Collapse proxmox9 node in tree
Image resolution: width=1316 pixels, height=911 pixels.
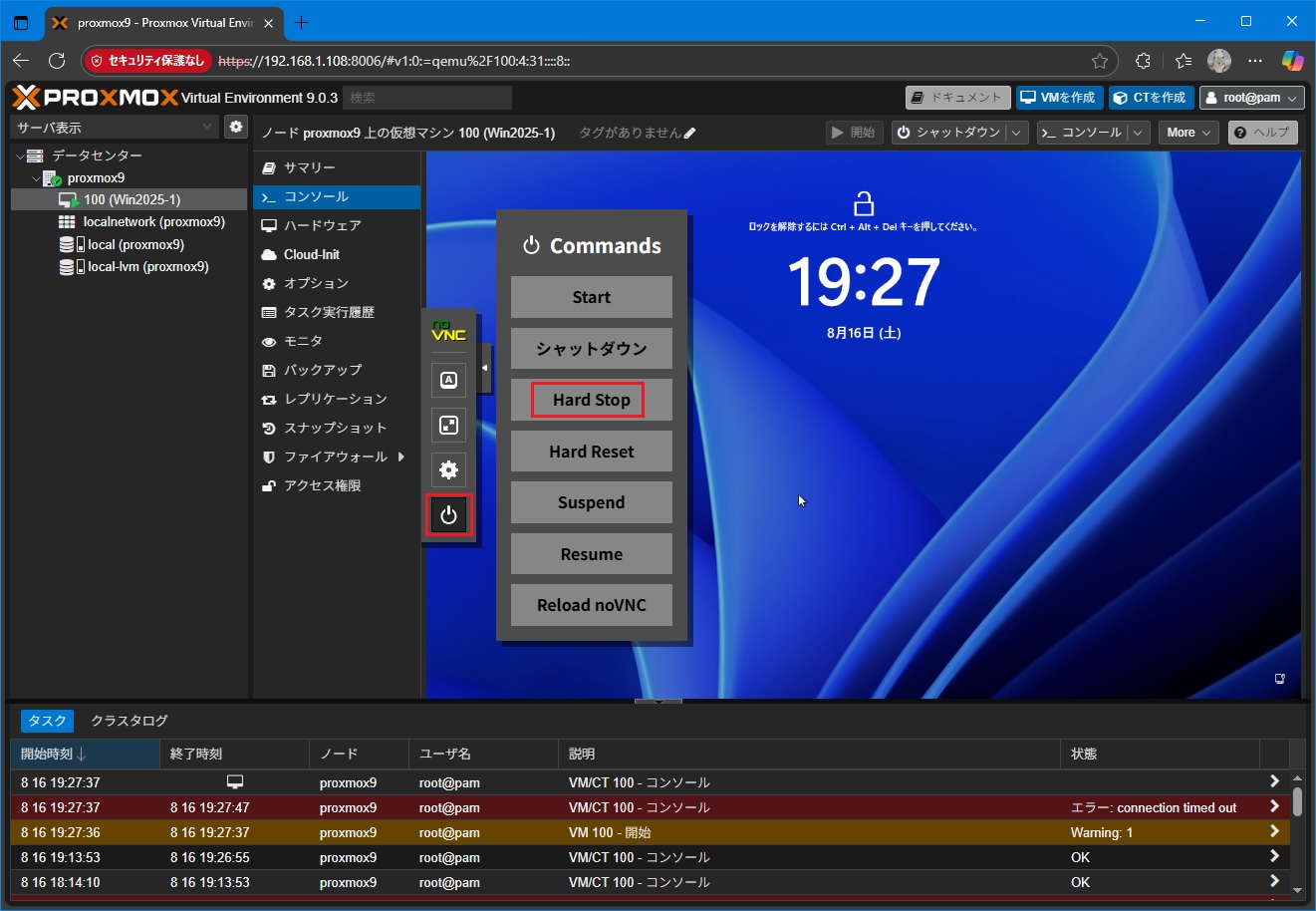(36, 178)
